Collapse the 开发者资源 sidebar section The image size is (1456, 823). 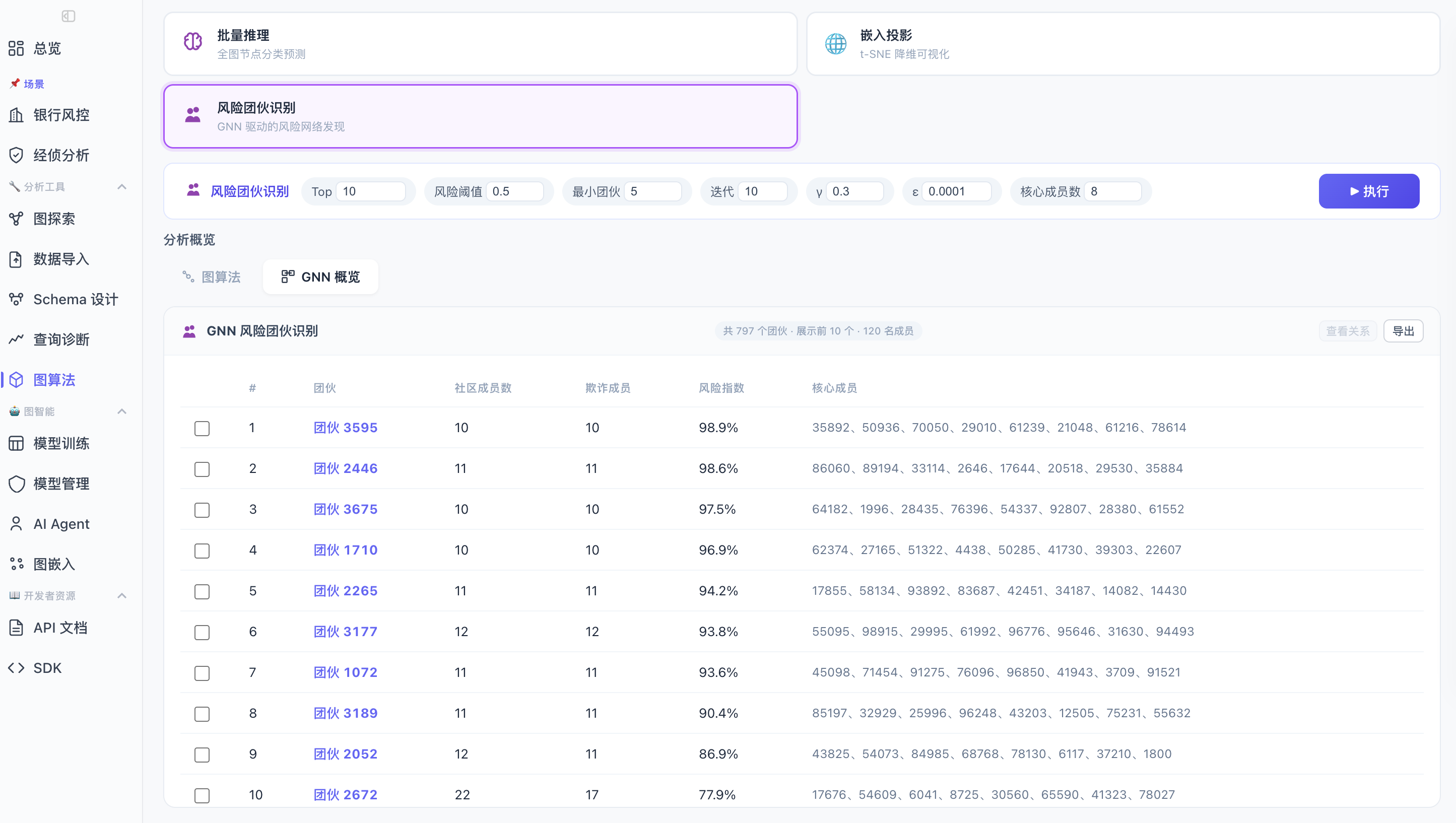tap(121, 595)
